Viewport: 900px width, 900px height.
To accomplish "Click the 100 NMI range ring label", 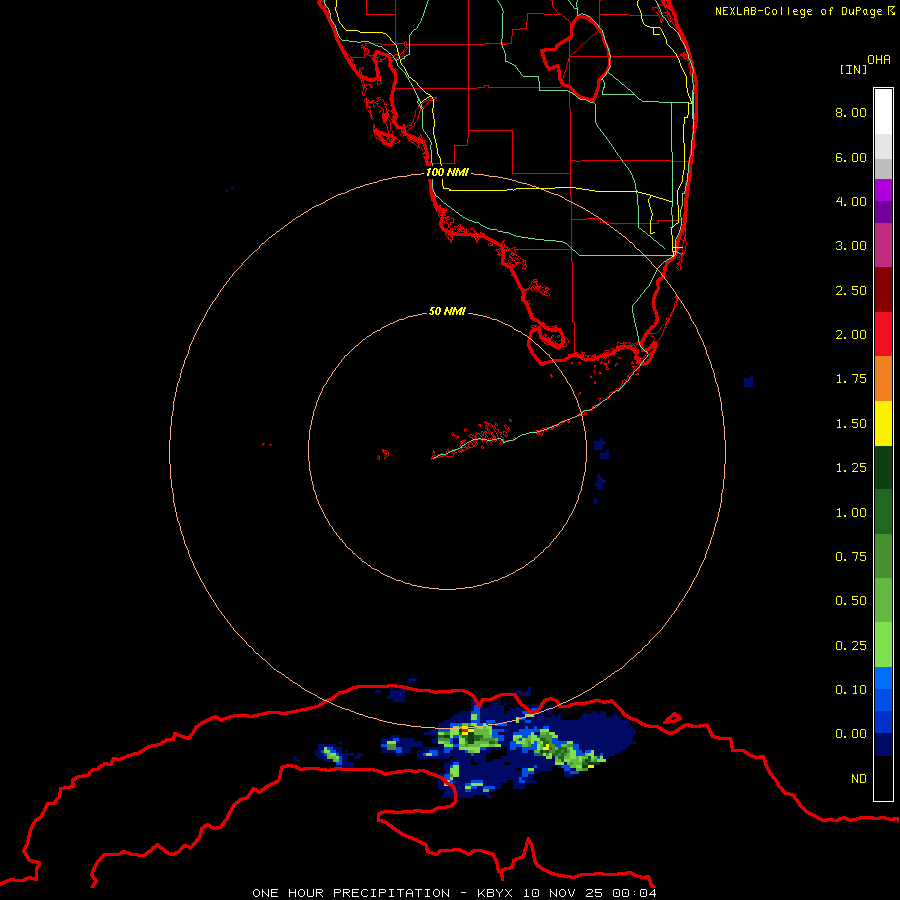I will pos(447,172).
